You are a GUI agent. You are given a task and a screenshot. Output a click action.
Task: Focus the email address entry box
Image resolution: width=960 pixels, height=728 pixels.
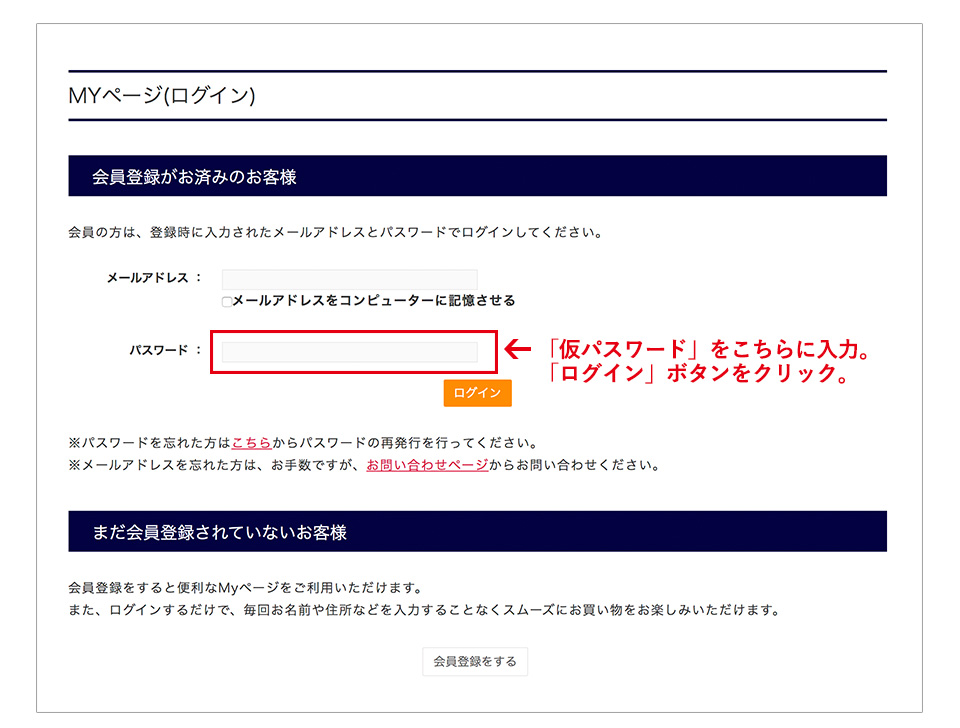point(349,279)
